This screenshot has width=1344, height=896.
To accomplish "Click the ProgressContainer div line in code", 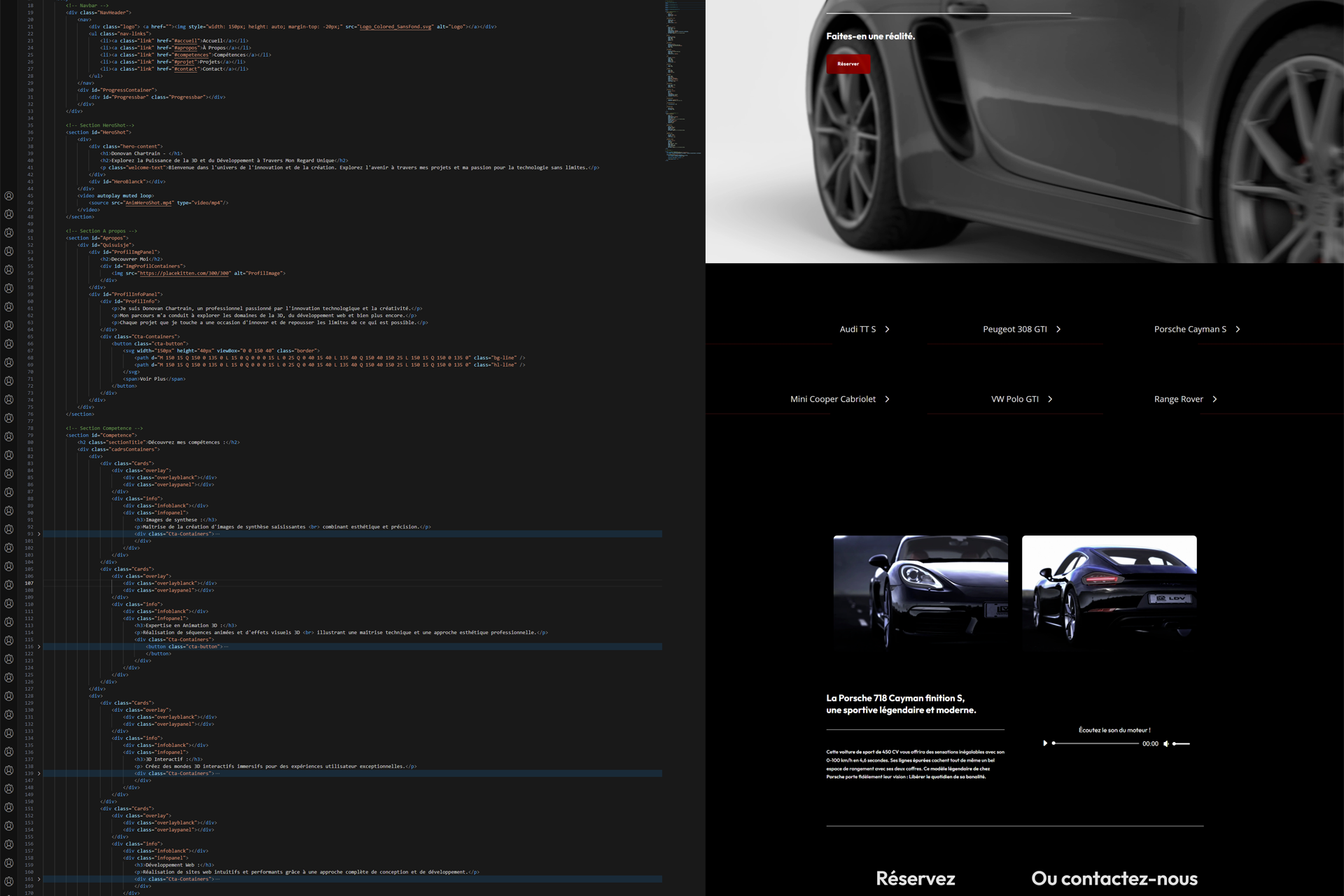I will pos(118,90).
